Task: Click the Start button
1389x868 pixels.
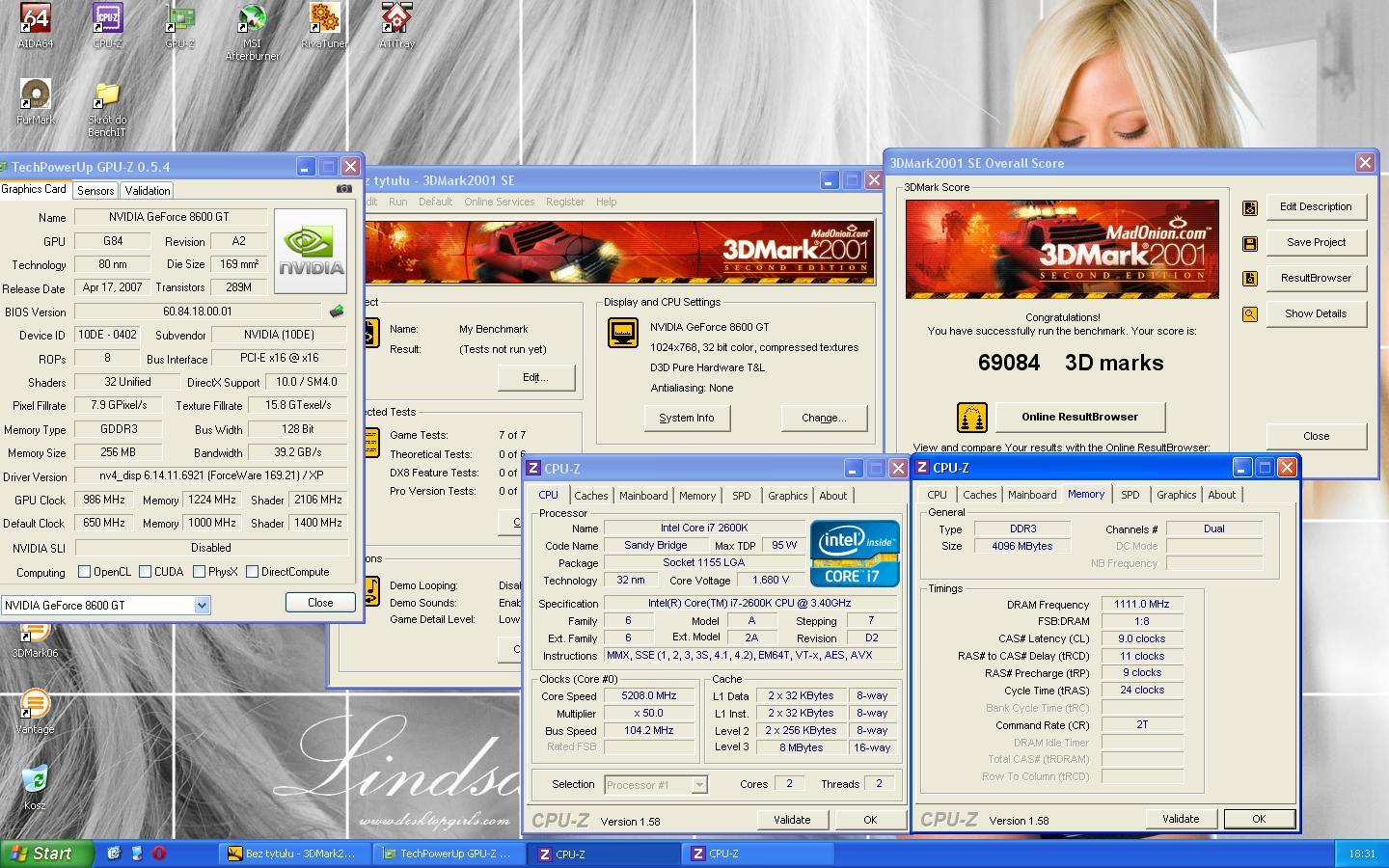Action: coord(47,854)
